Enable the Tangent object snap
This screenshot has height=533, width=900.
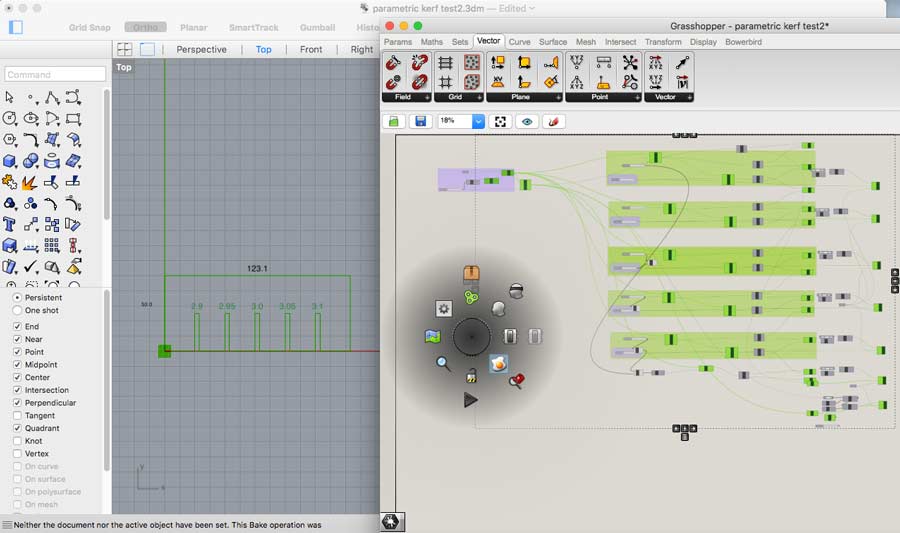pyautogui.click(x=17, y=416)
